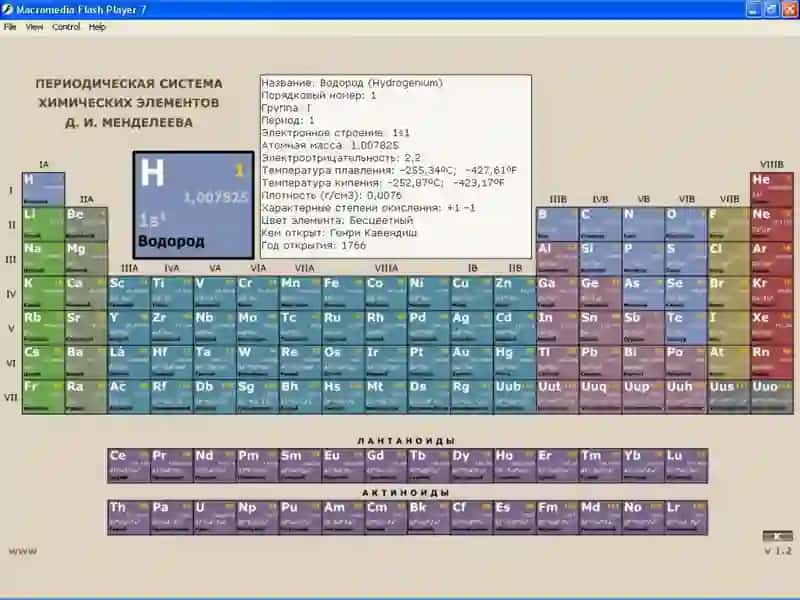Click the Lithium (Li) cell
The image size is (800, 600).
(x=43, y=224)
